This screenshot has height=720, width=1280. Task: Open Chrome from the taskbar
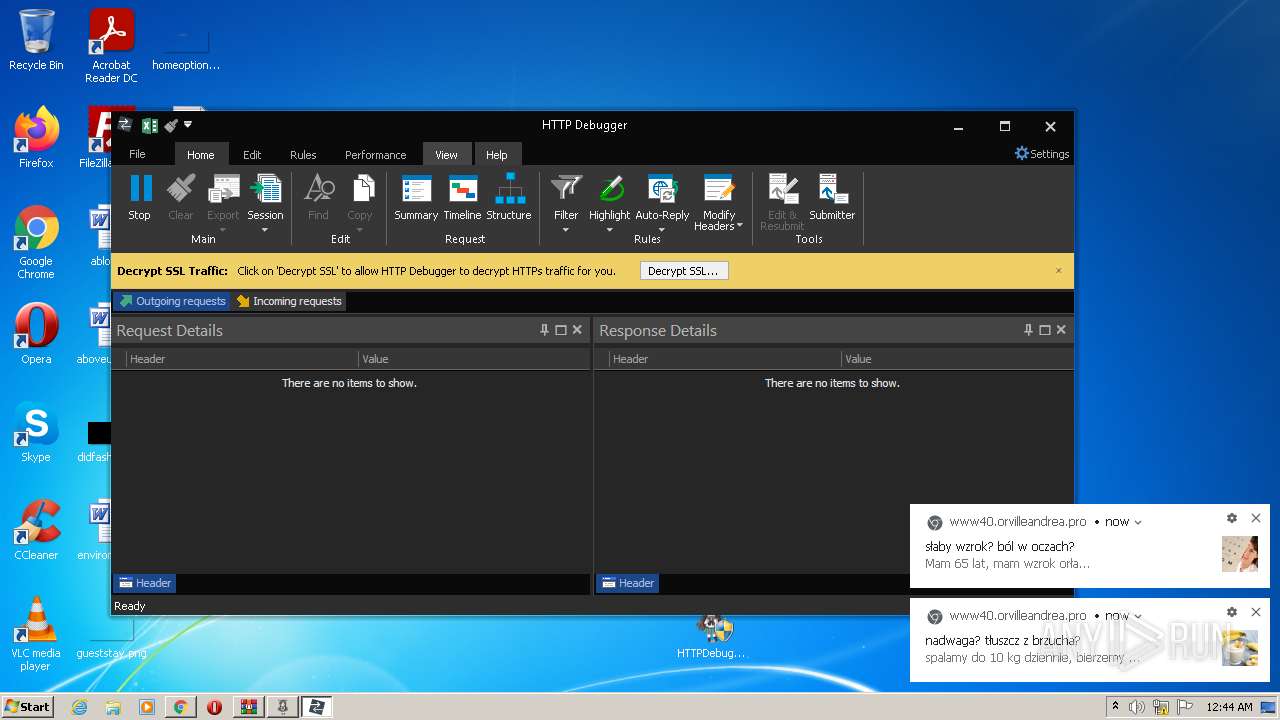(x=180, y=707)
